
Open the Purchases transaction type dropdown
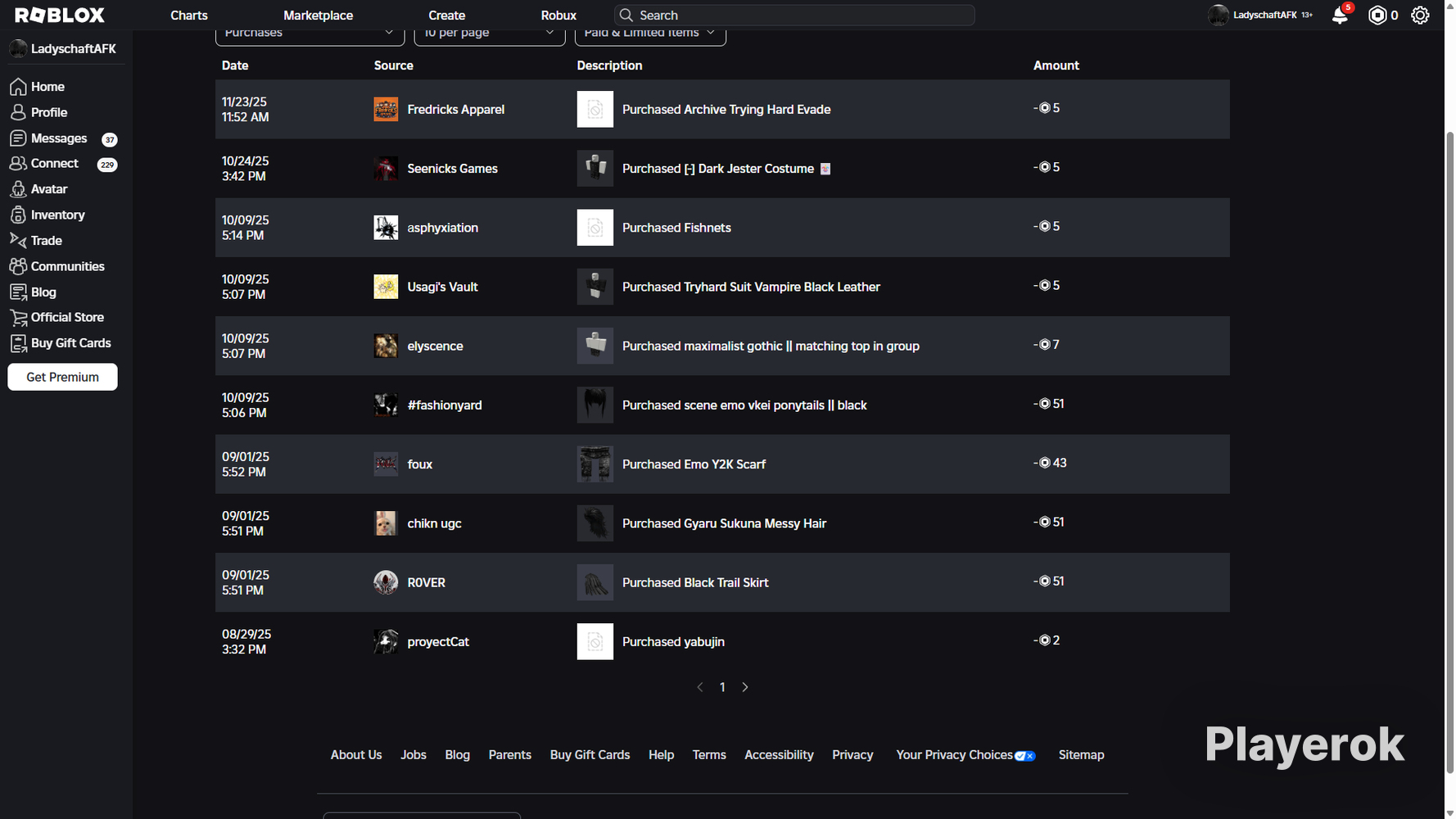click(310, 34)
